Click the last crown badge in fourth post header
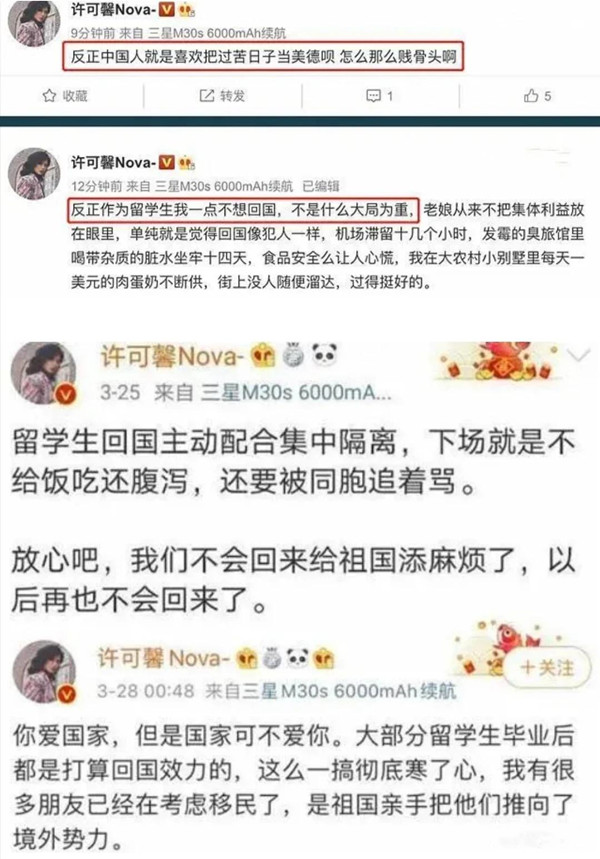This screenshot has width=600, height=859. click(x=323, y=659)
